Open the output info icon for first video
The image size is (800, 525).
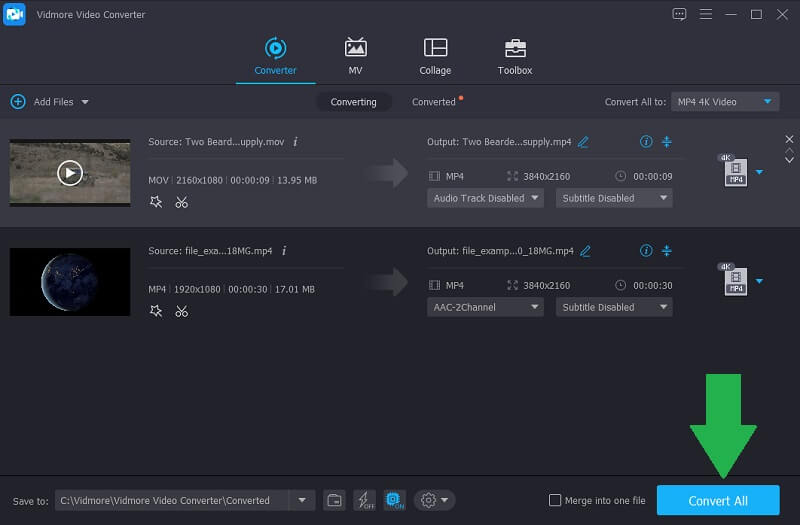click(646, 142)
